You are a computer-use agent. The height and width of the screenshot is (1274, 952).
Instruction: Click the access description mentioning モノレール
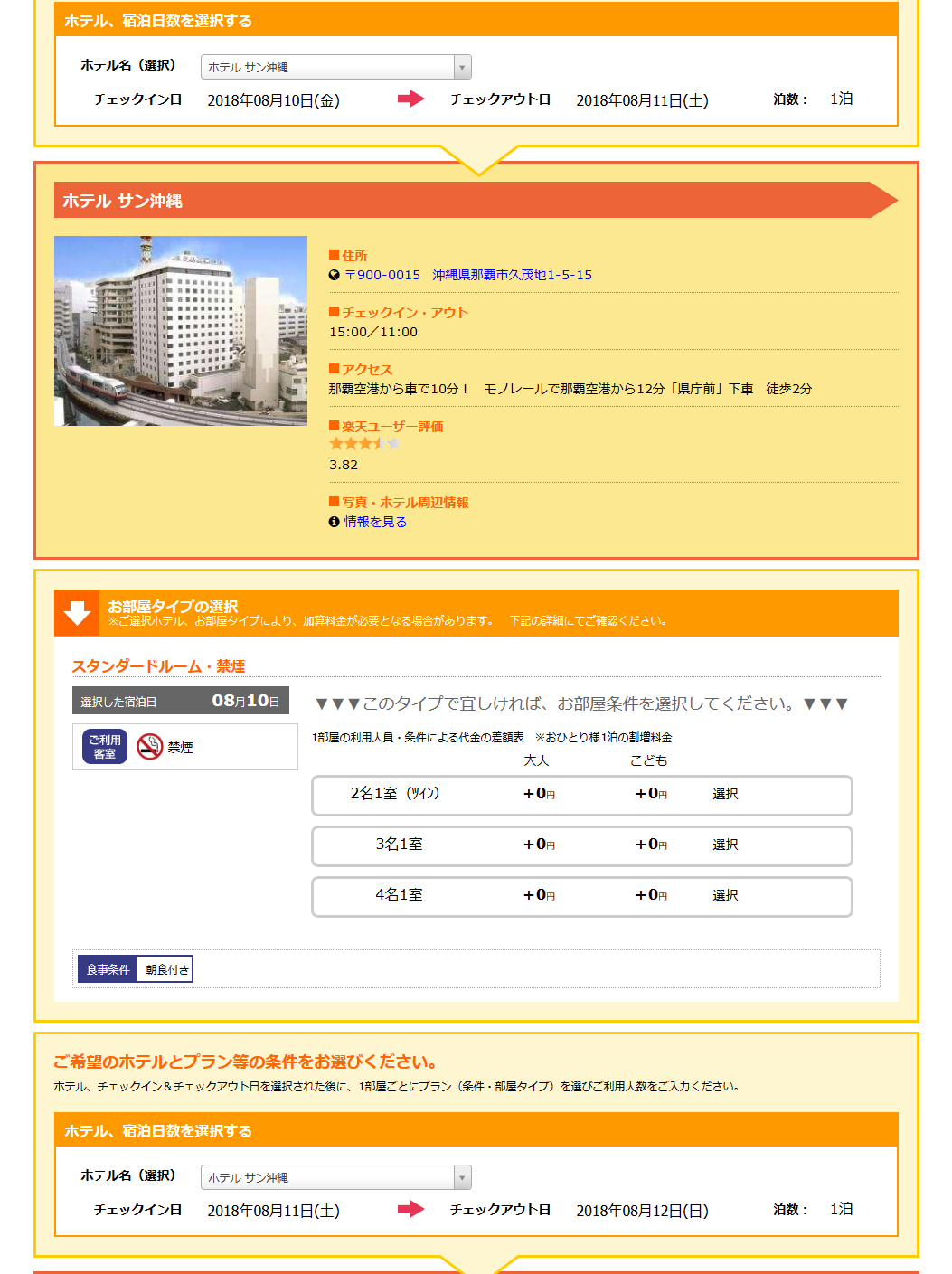570,389
